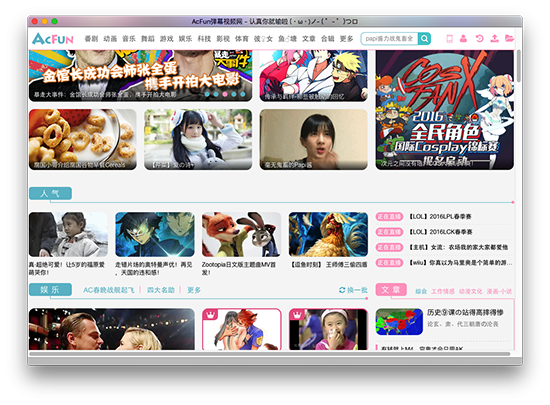
Task: Open the cosplay girl with headphones thumbnail
Action: [x=198, y=139]
